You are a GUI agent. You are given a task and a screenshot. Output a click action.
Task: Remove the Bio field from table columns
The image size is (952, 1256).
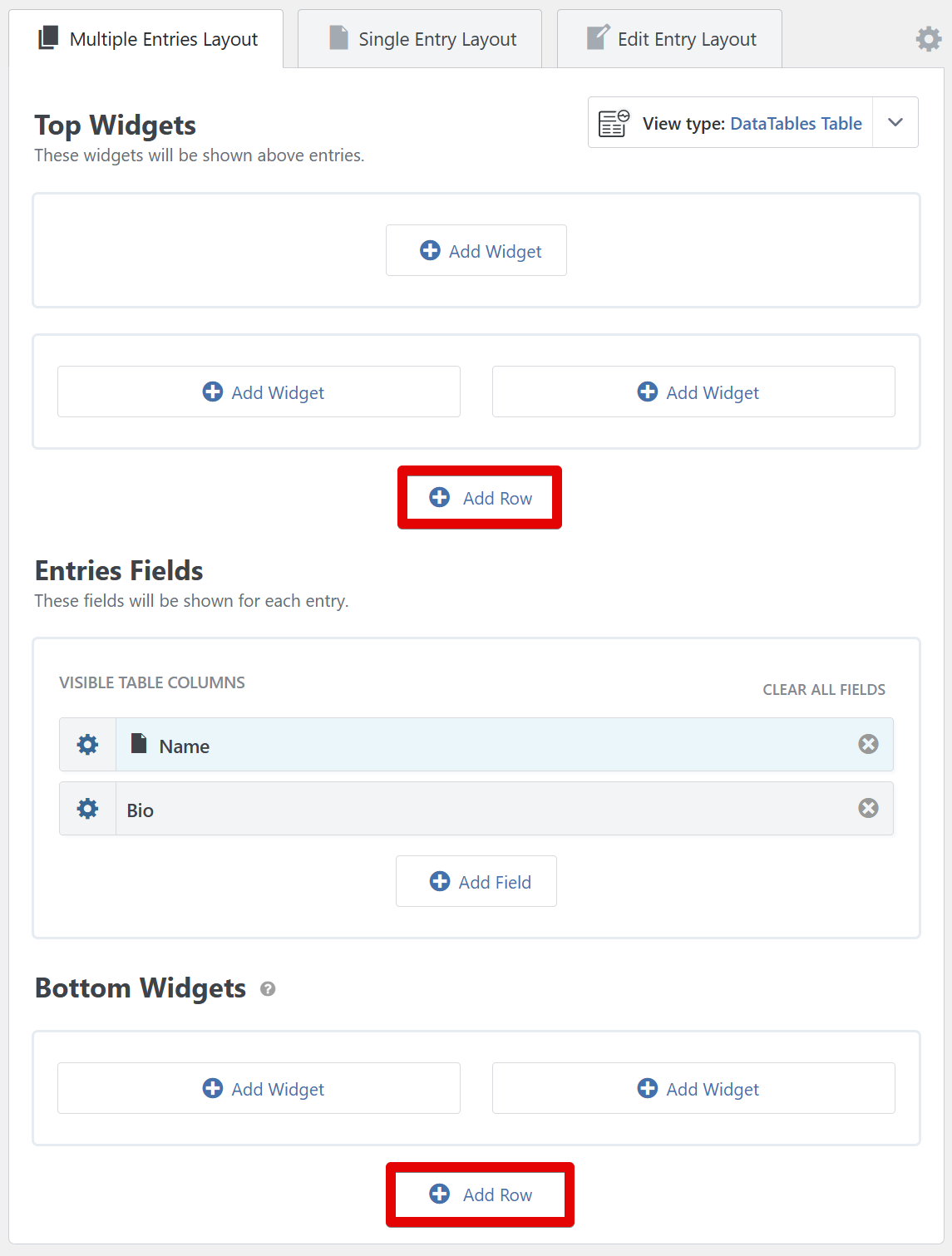(x=868, y=808)
